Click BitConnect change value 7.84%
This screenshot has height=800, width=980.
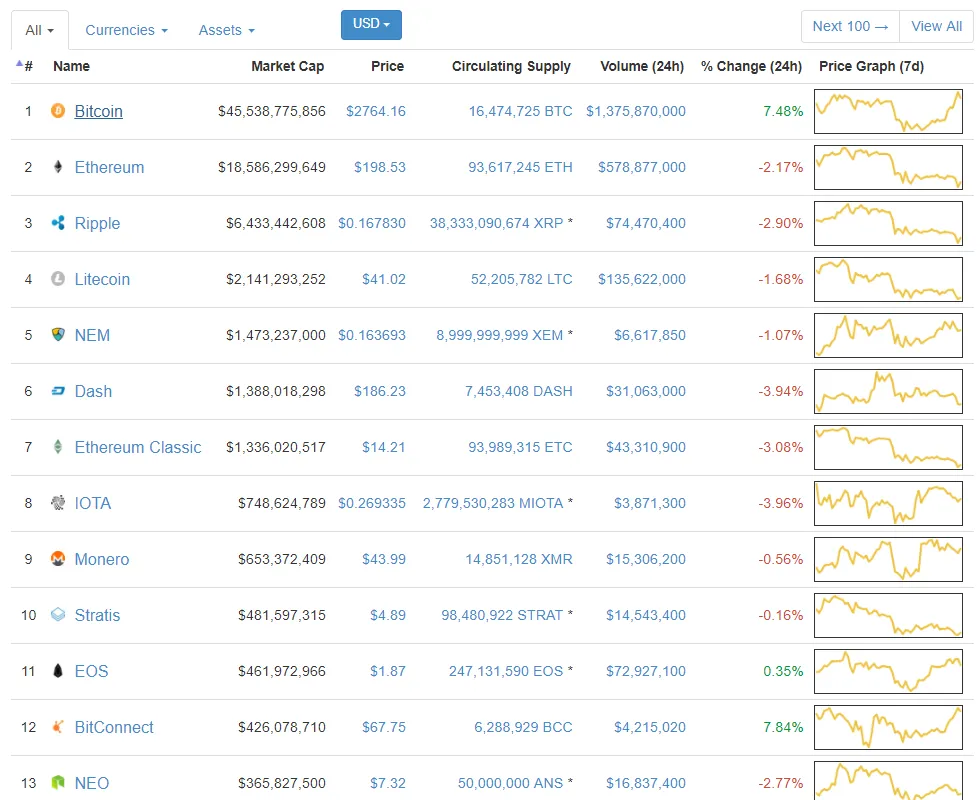pos(783,727)
